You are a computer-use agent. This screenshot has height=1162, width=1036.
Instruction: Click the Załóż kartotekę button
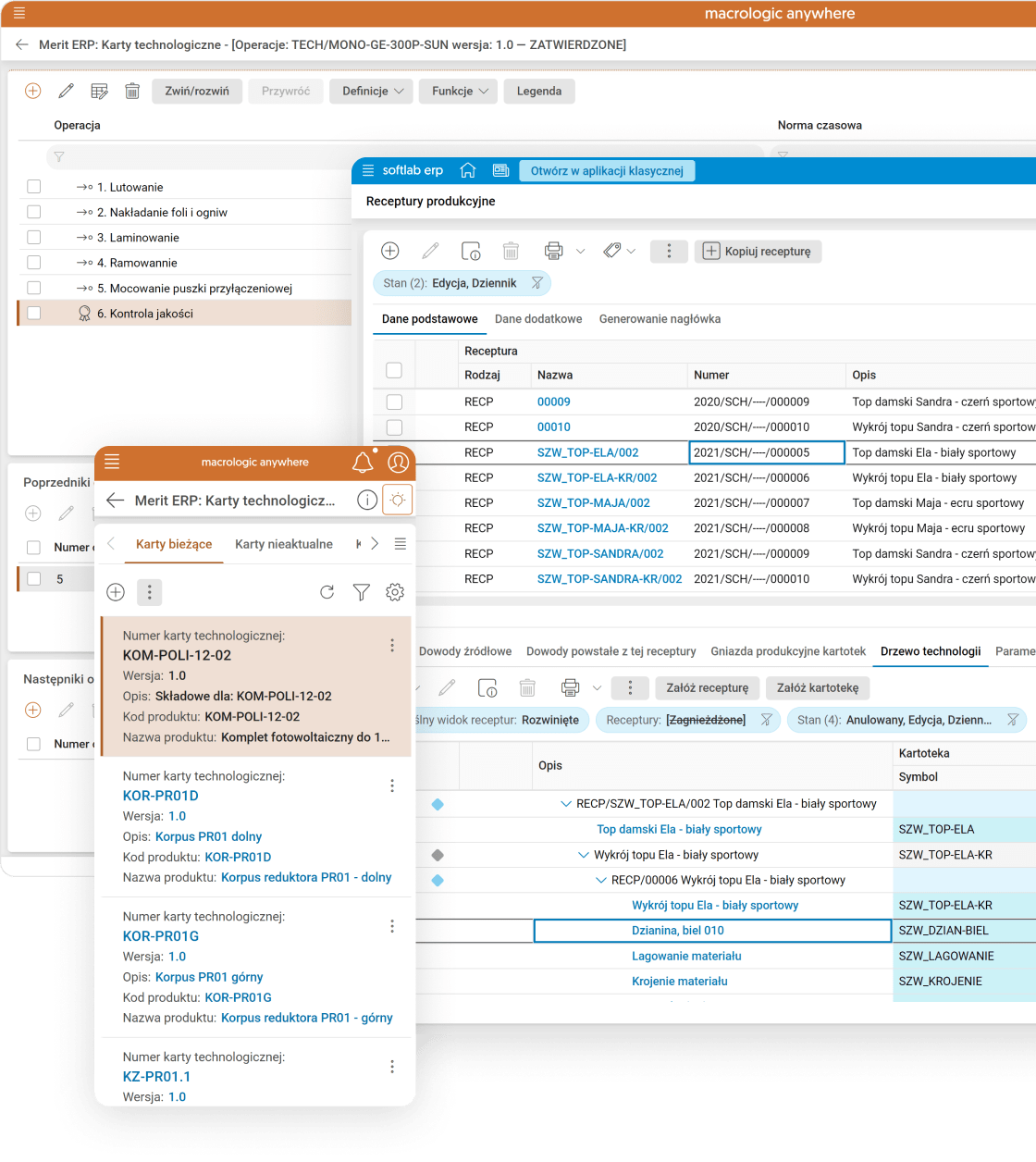817,687
